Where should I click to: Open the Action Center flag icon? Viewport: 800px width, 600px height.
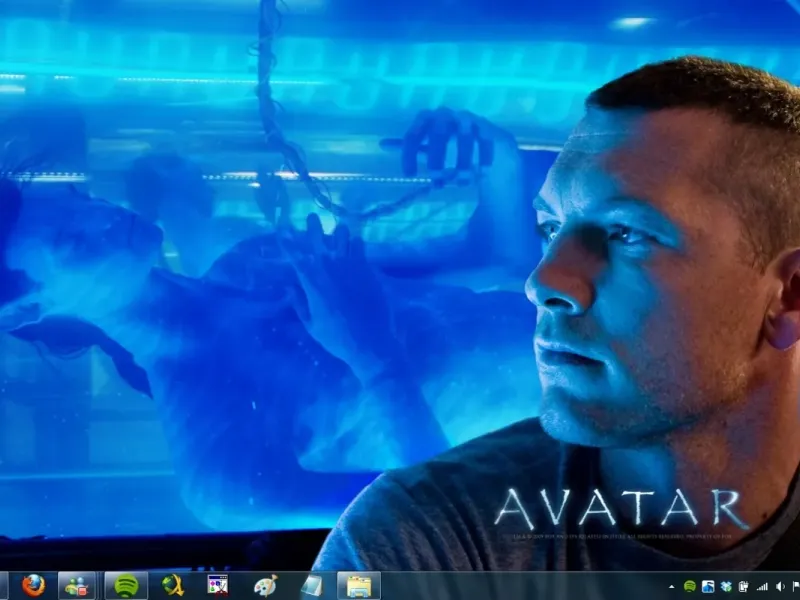coord(796,587)
